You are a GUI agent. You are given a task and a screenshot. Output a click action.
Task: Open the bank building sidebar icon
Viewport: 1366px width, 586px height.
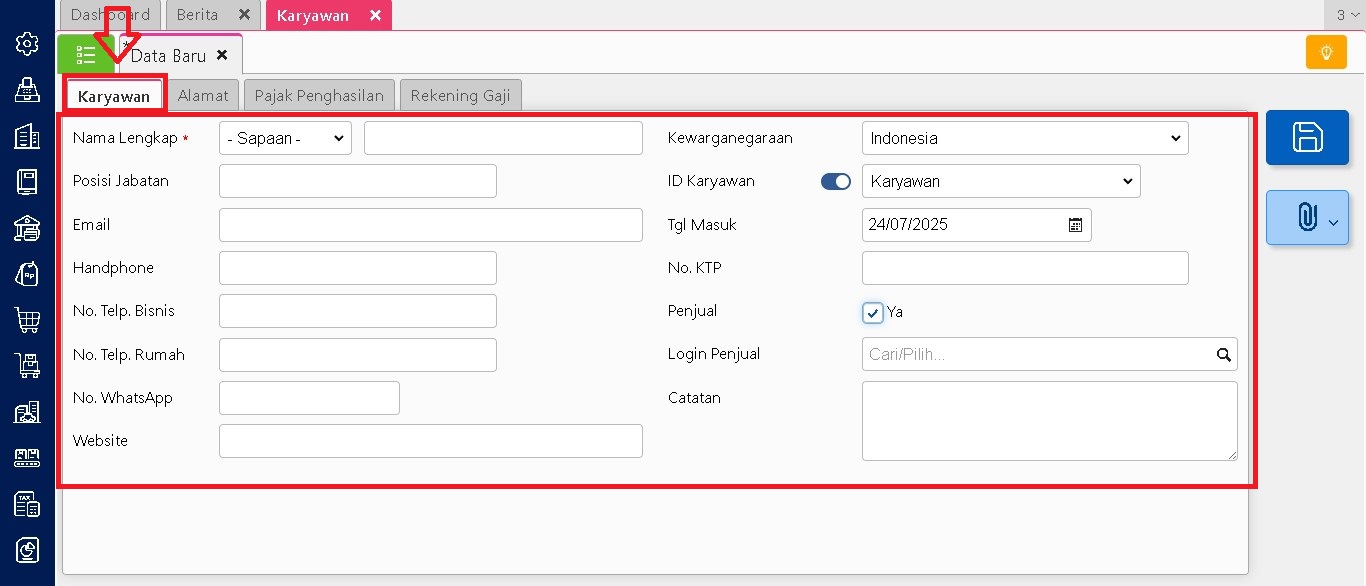pyautogui.click(x=27, y=228)
